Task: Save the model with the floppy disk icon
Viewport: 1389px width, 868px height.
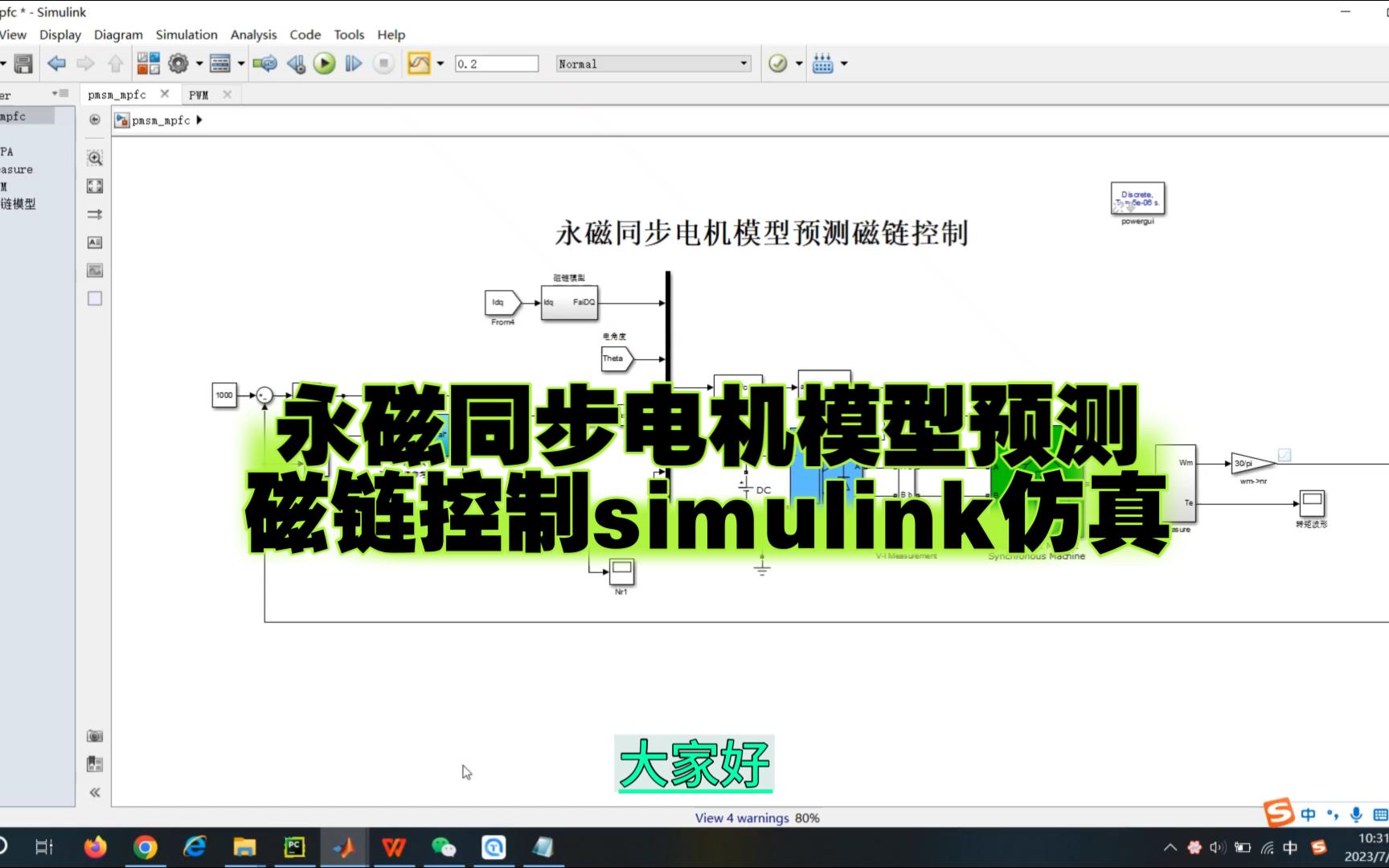Action: point(23,63)
